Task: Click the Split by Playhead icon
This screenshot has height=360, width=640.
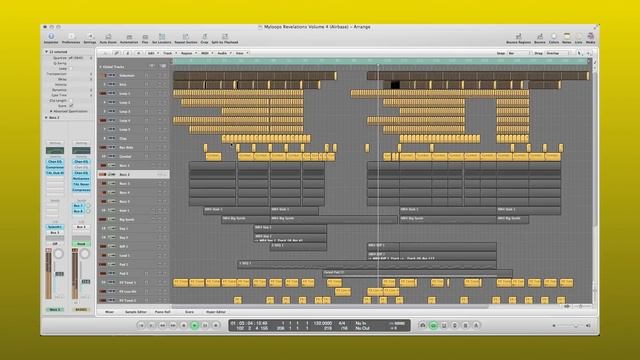Action: [224, 37]
